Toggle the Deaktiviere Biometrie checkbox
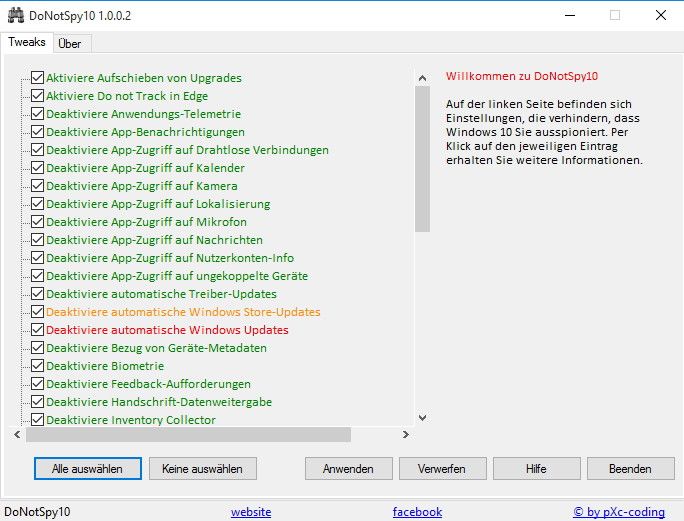 (x=38, y=366)
